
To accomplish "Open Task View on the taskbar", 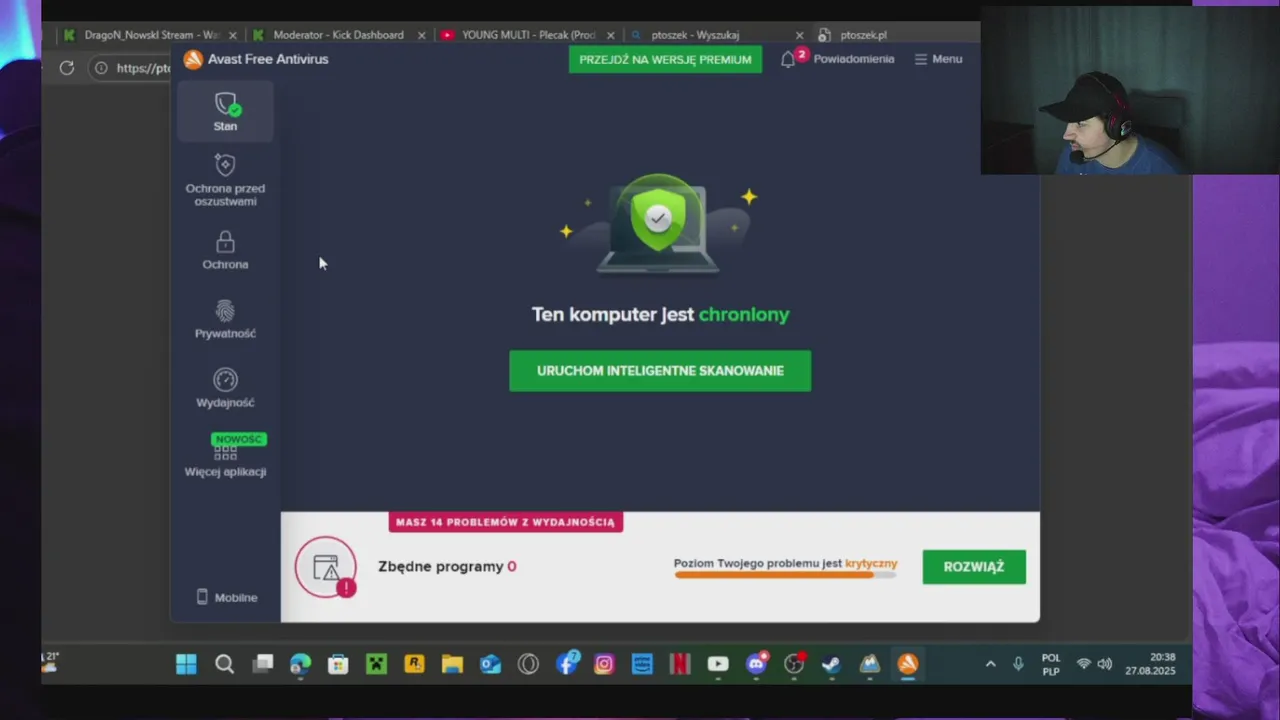I will [262, 664].
